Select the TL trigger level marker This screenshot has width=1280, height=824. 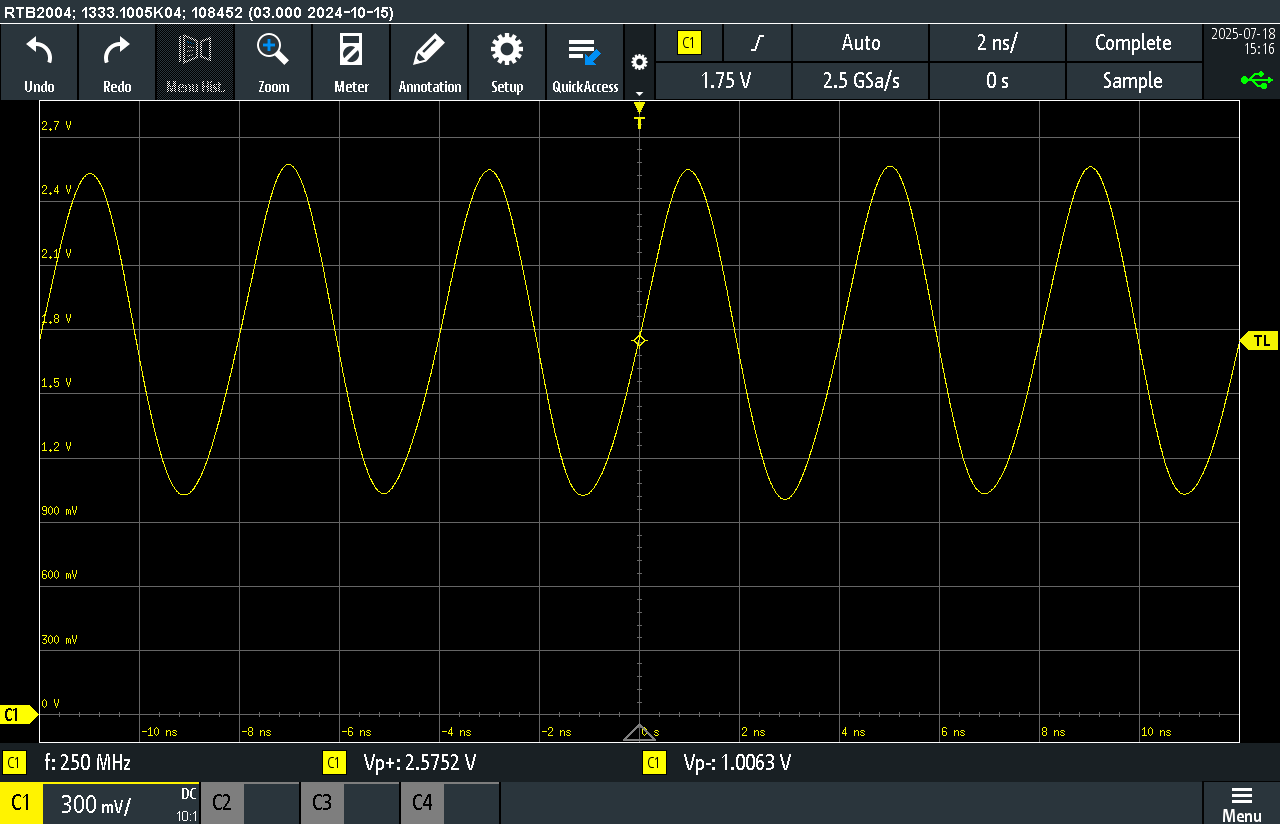tap(1259, 341)
